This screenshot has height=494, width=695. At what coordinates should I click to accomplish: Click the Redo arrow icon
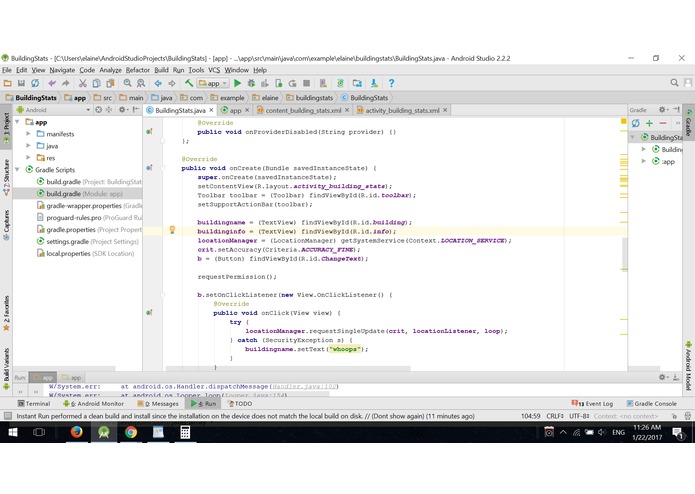point(66,83)
